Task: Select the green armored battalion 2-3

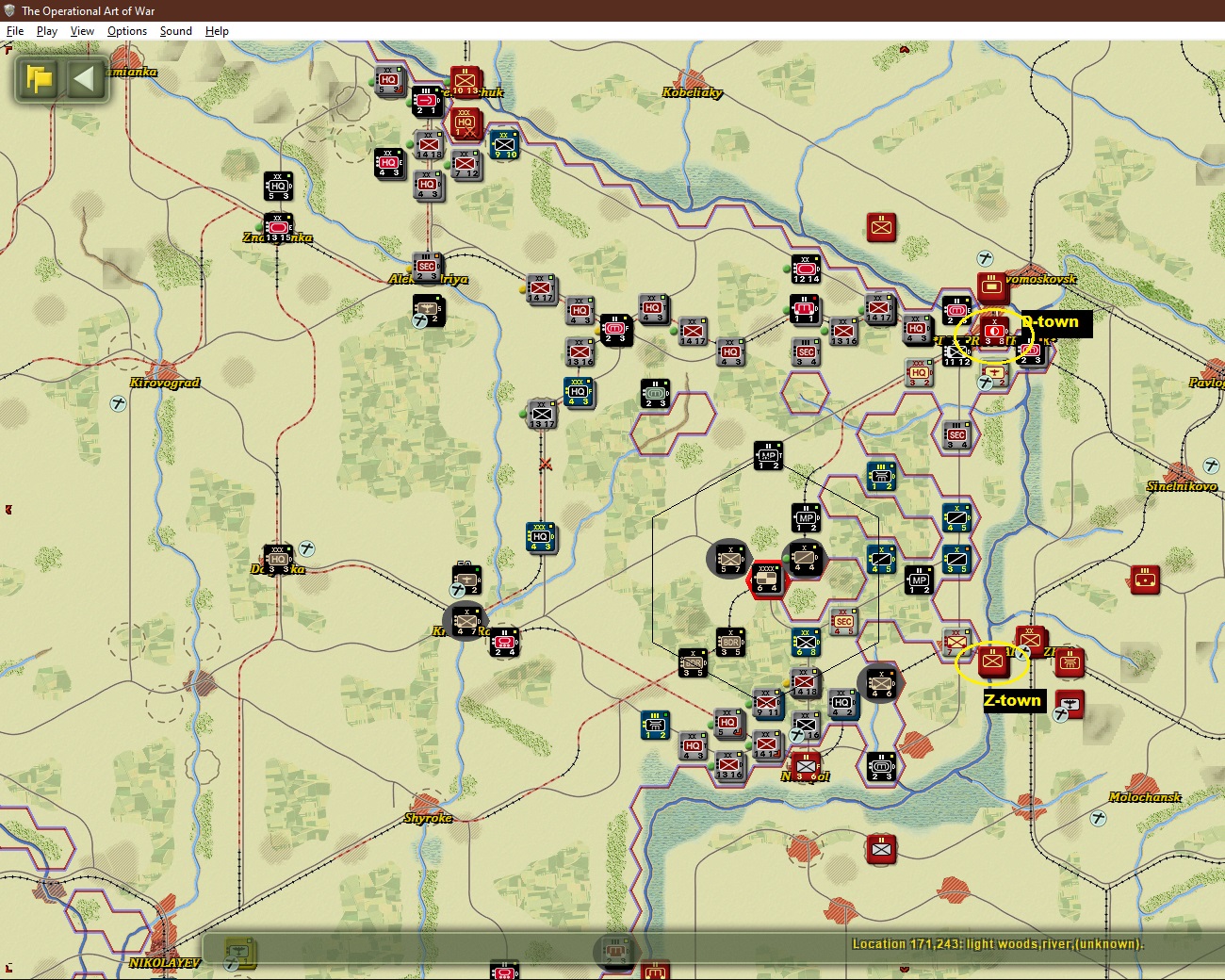Action: coord(655,393)
